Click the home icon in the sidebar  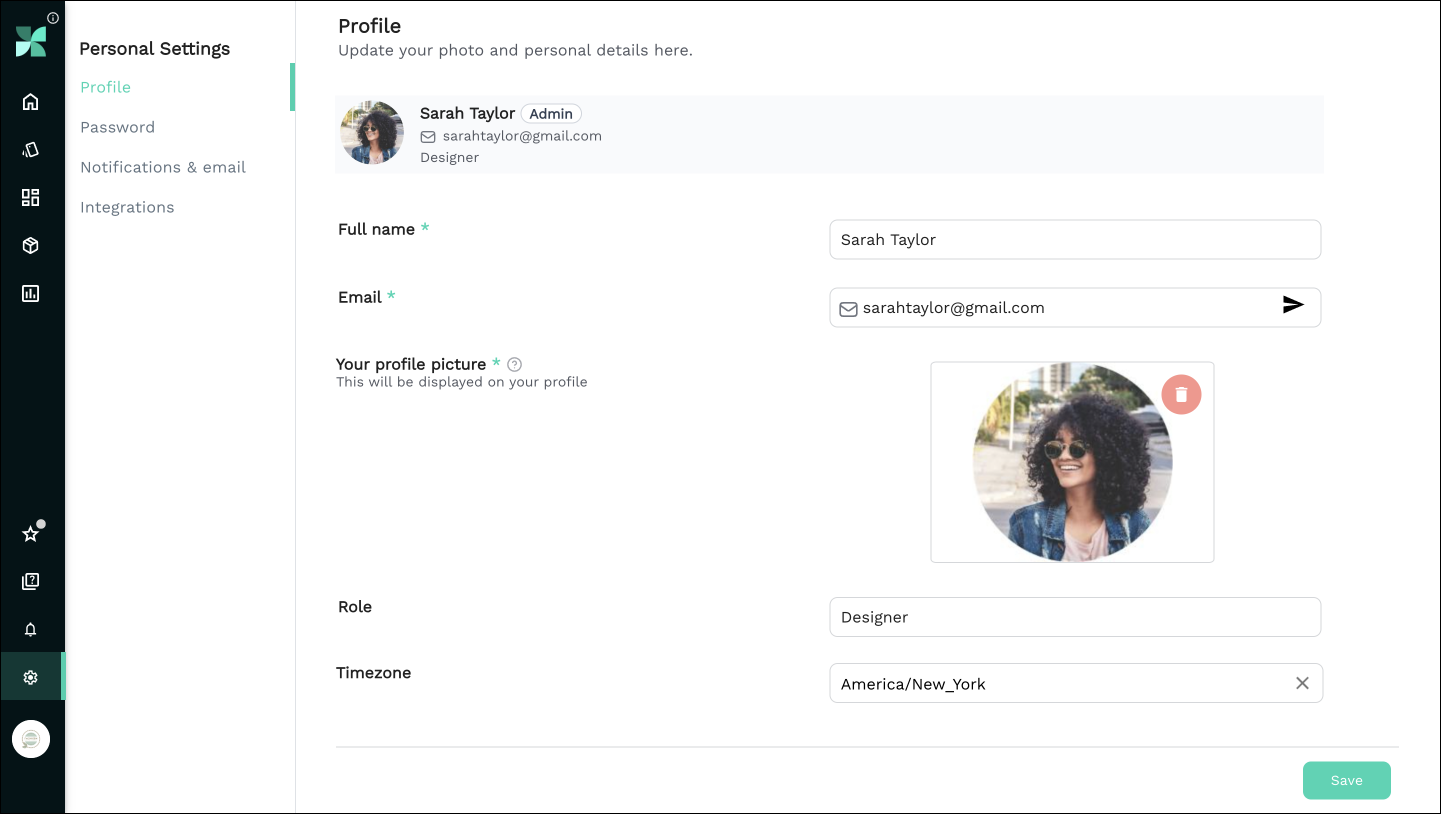click(x=31, y=101)
